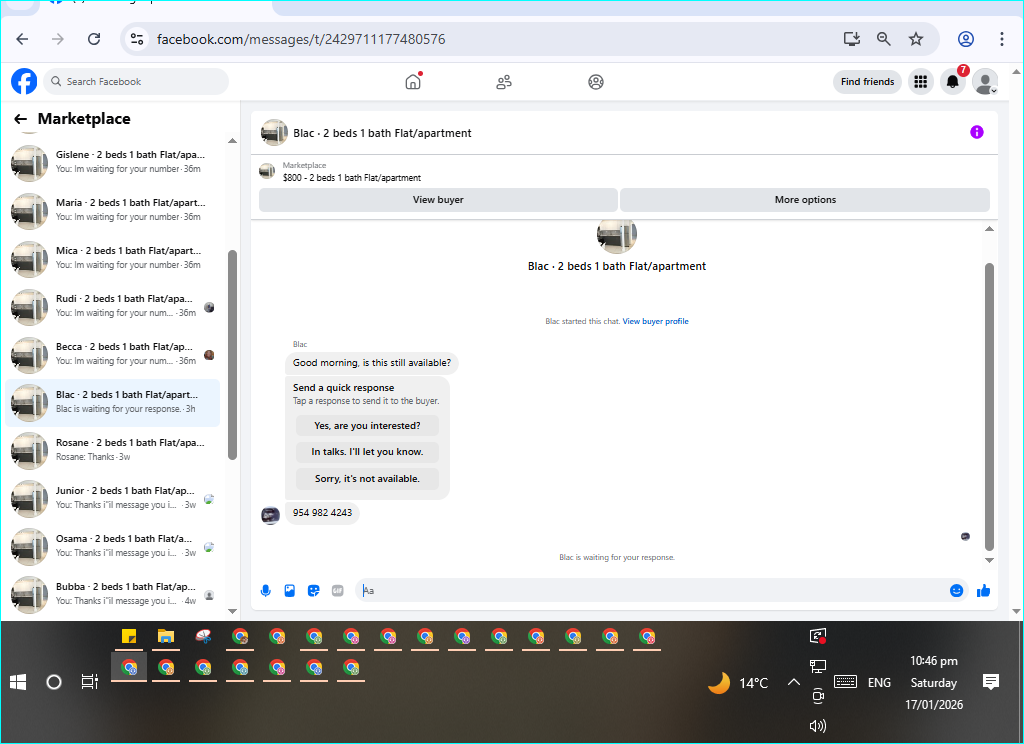Viewport: 1024px width, 744px height.
Task: Click the browser address bar URL
Action: [x=301, y=39]
